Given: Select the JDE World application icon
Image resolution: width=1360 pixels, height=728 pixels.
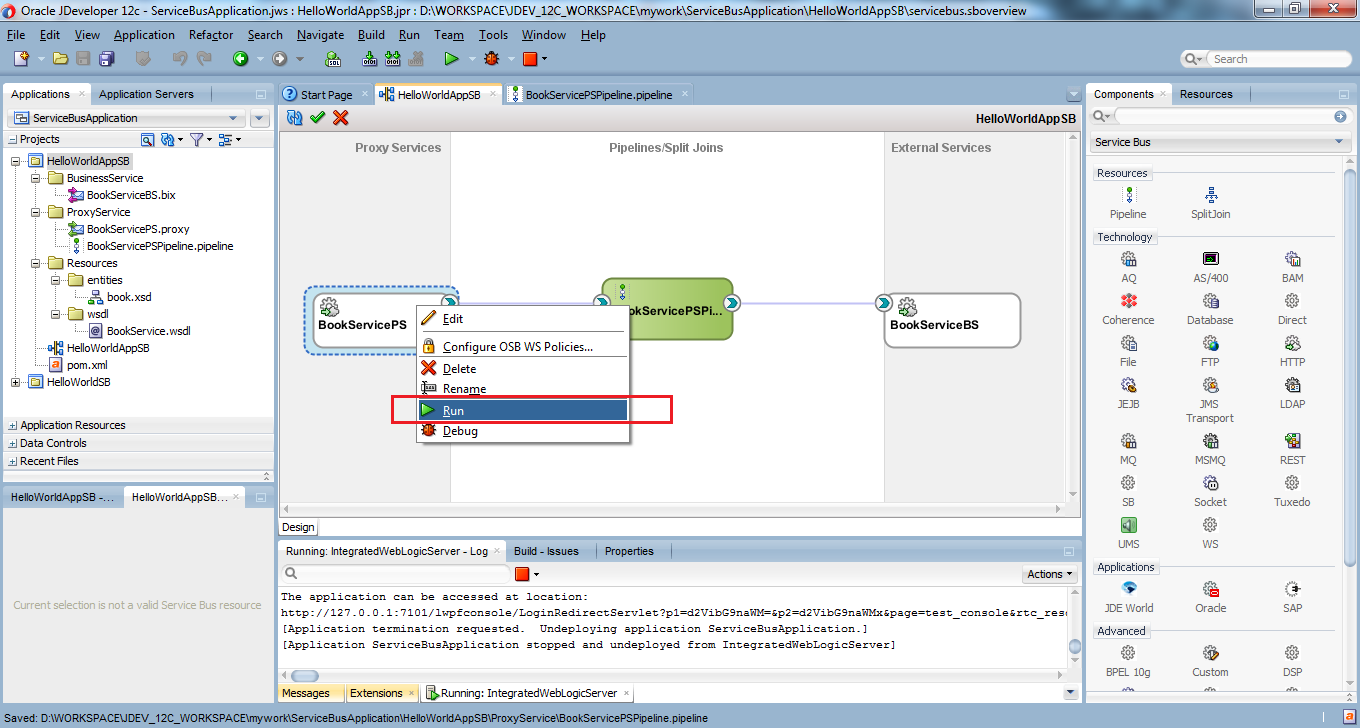Looking at the screenshot, I should pyautogui.click(x=1128, y=589).
